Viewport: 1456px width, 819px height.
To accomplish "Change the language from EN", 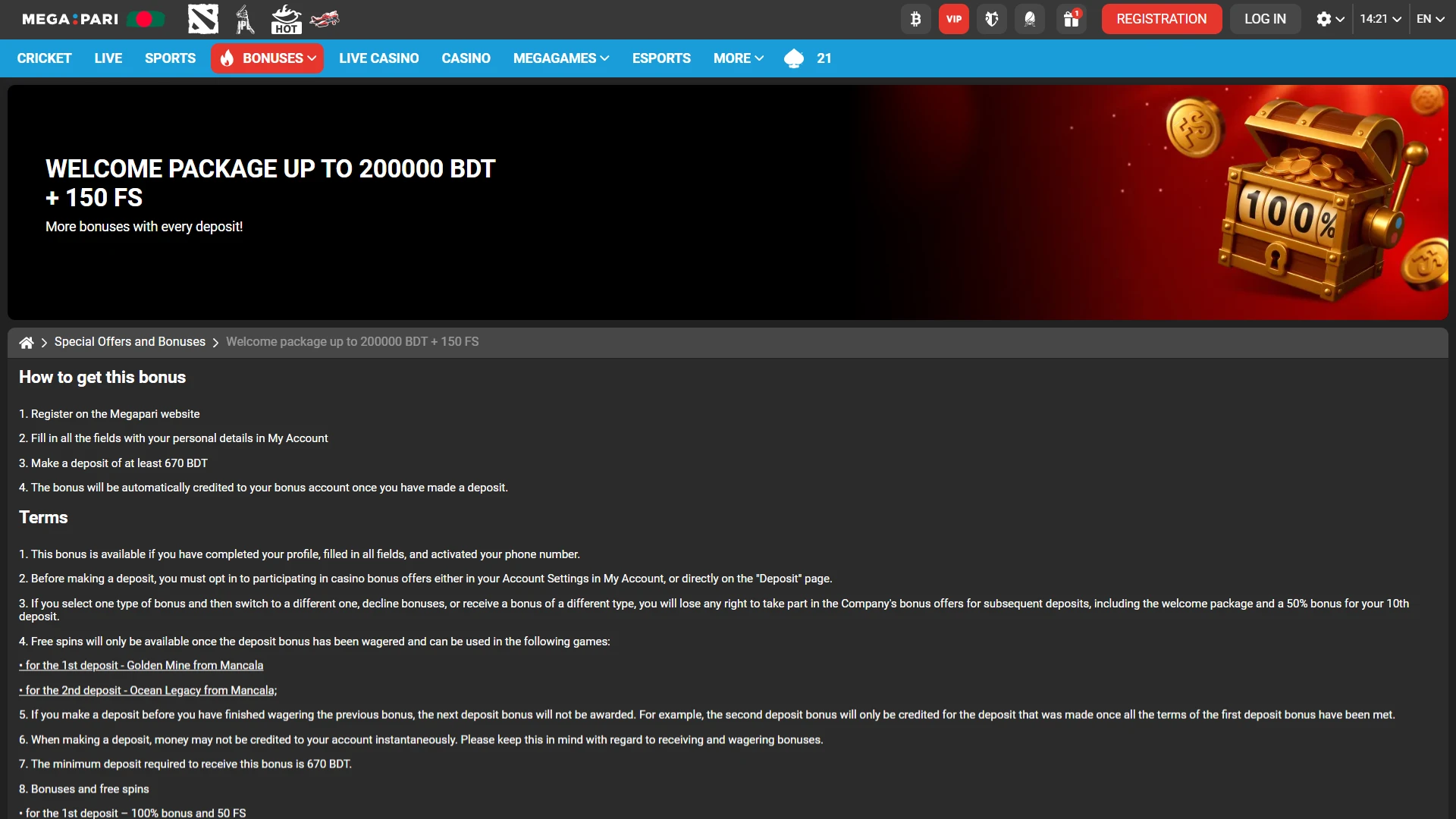I will pos(1430,19).
